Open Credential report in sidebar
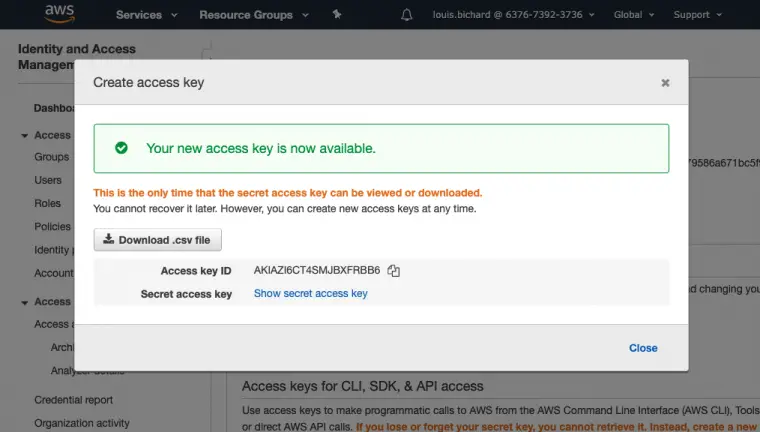The width and height of the screenshot is (760, 432). [73, 400]
